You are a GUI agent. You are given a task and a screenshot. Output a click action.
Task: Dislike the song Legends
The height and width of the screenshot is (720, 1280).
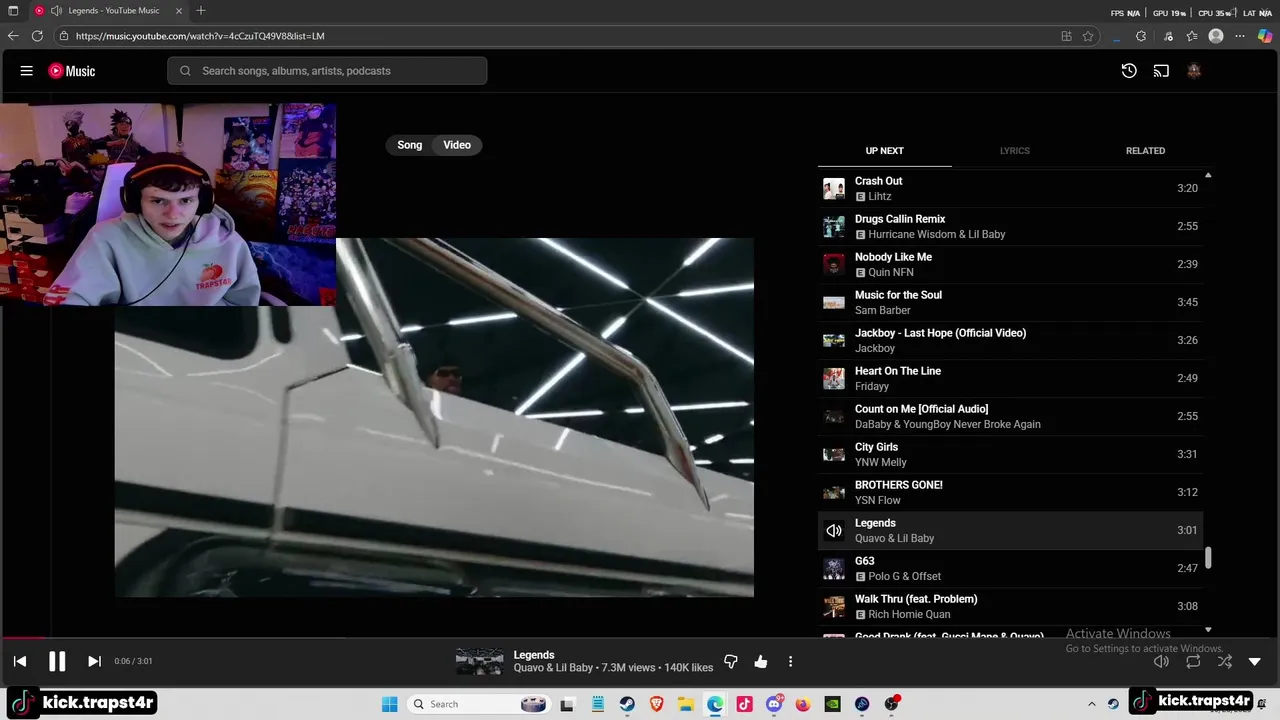tap(731, 661)
